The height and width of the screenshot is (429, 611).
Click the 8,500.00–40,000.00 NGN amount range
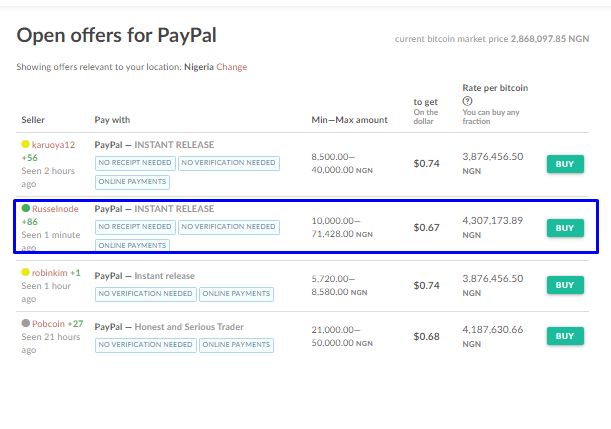(x=342, y=163)
